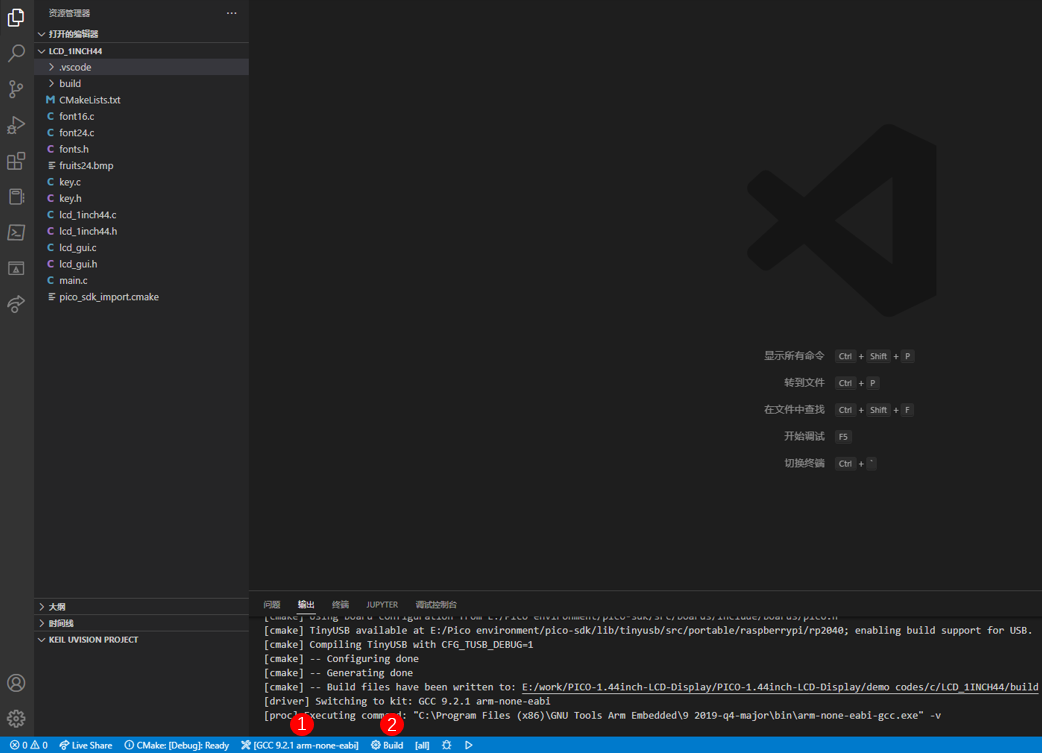The width and height of the screenshot is (1042, 753).
Task: Open lcd_1inch44.h file
Action: click(x=142, y=231)
